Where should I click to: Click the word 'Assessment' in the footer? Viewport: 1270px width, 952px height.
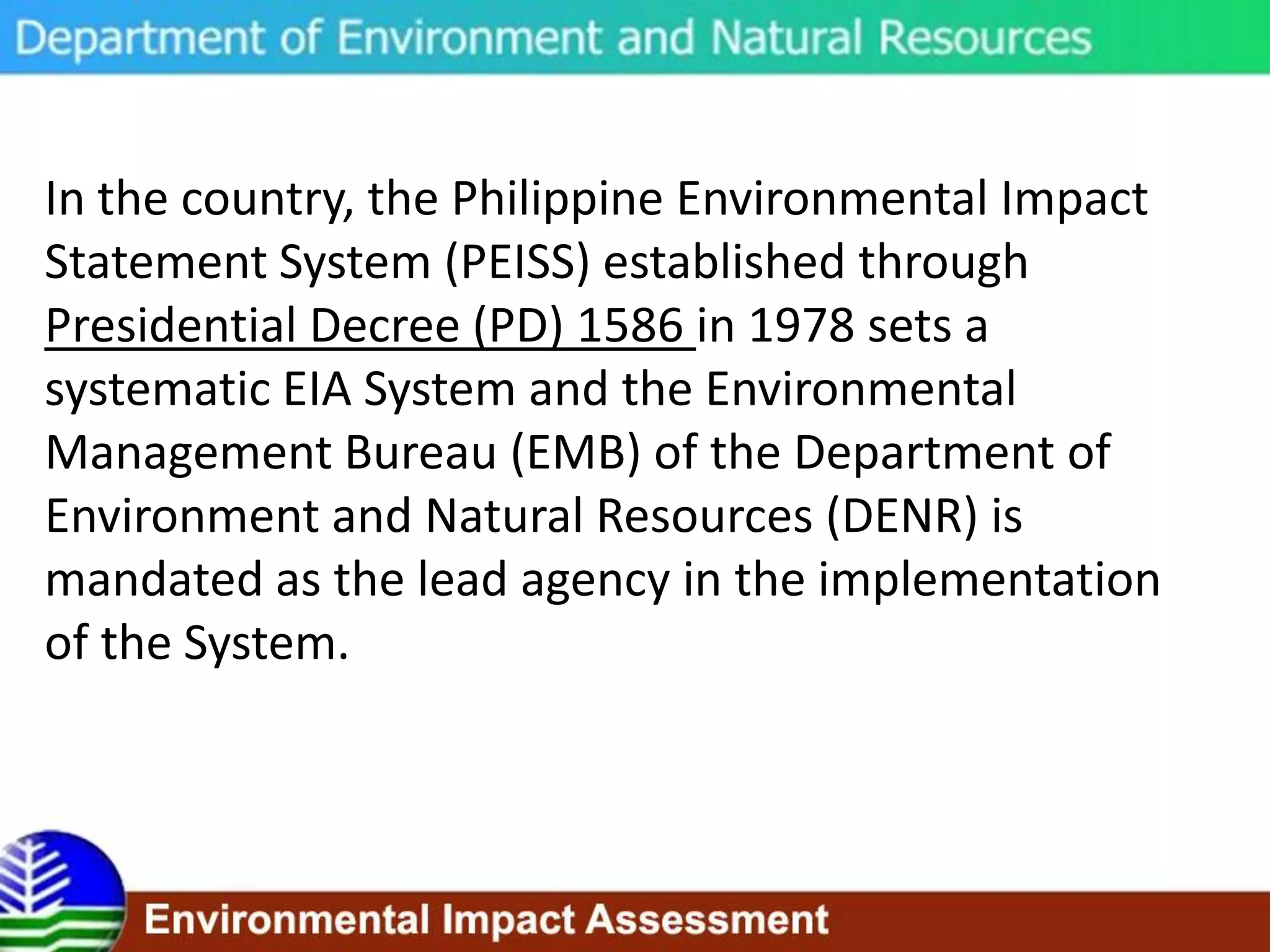707,919
